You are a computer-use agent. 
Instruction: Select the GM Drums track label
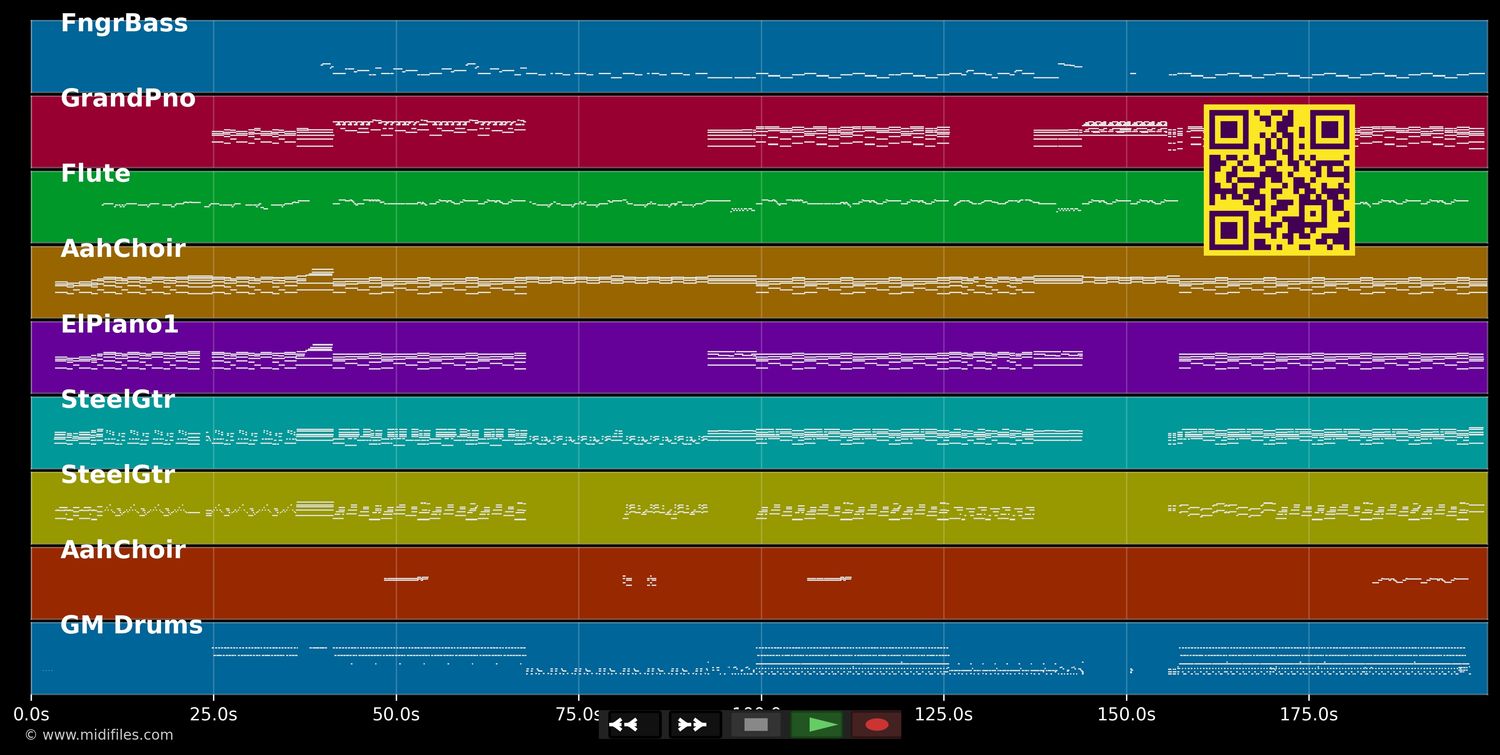tap(131, 626)
